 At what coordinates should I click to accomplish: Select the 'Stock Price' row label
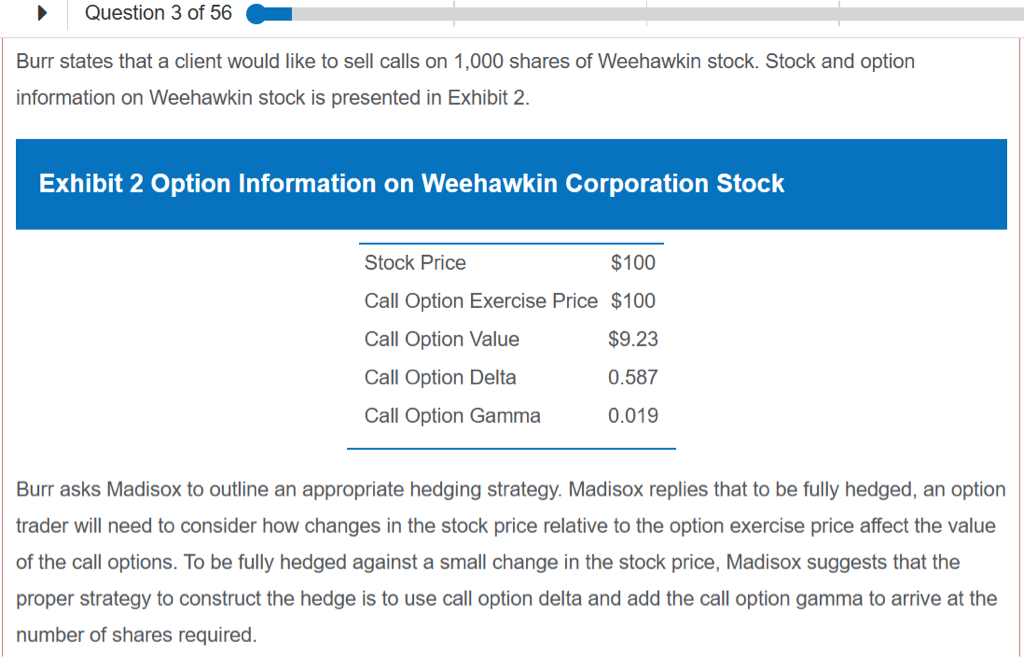coord(415,263)
